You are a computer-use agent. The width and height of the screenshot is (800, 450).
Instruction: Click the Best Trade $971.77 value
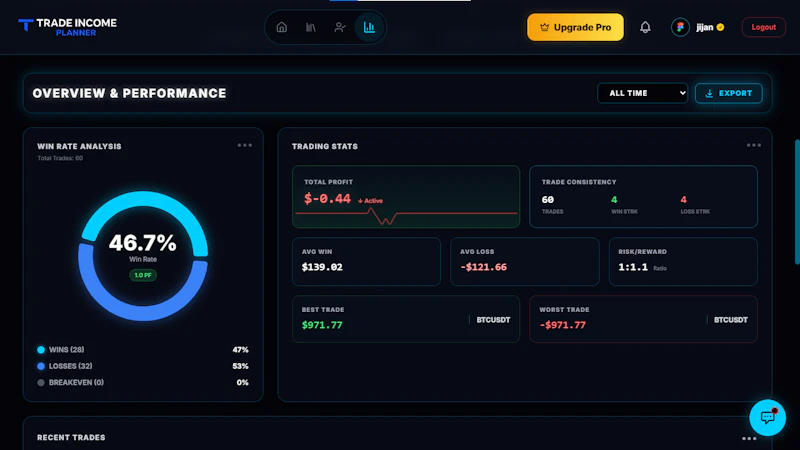pos(322,325)
